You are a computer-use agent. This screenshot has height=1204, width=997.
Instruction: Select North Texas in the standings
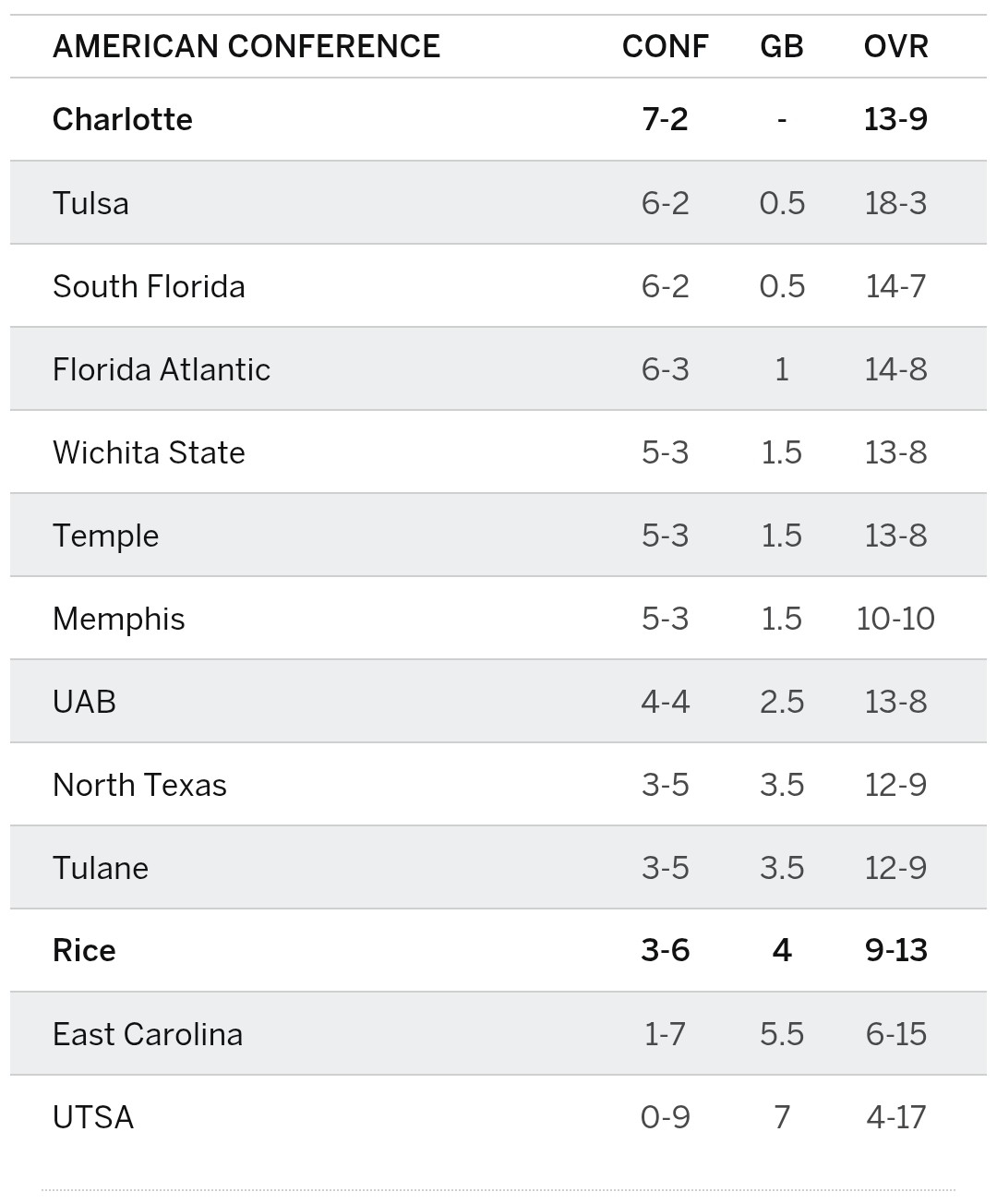coord(139,785)
